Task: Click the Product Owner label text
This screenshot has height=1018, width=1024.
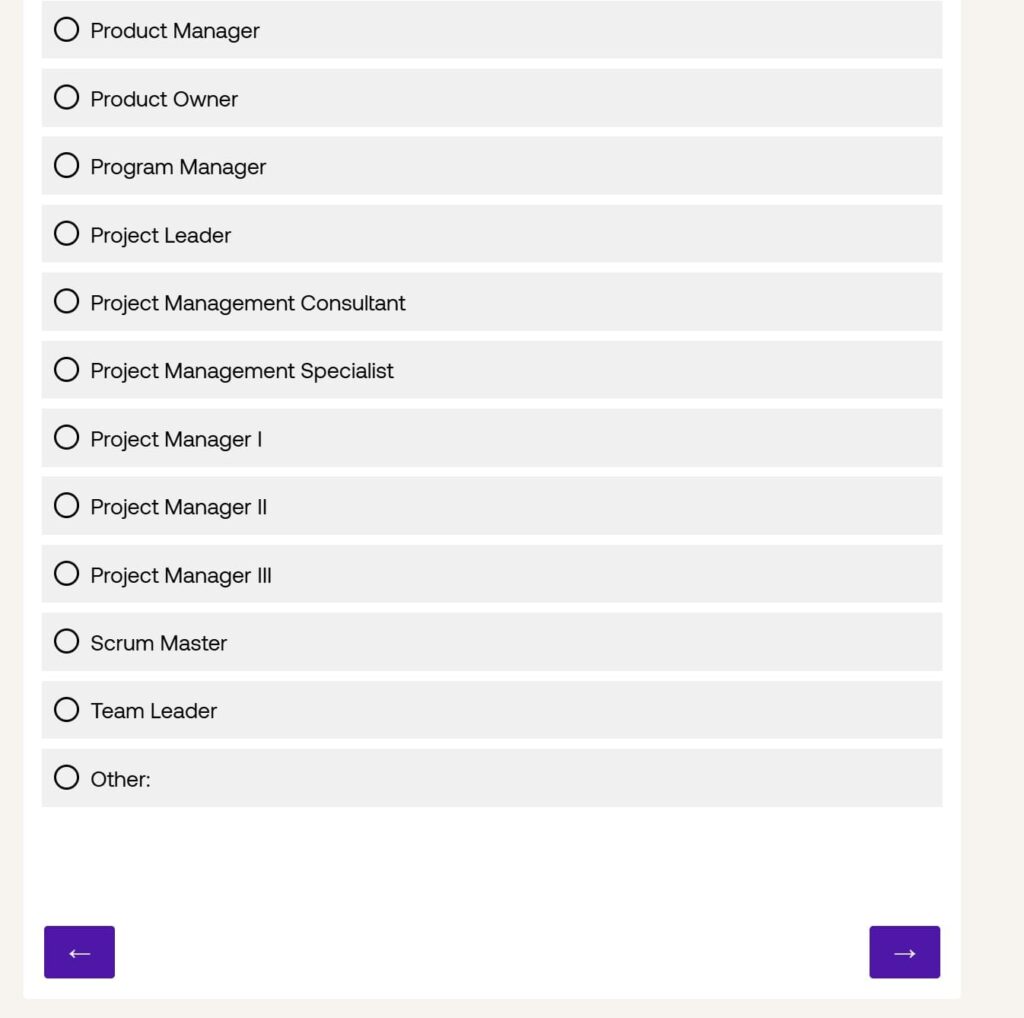Action: coord(164,99)
